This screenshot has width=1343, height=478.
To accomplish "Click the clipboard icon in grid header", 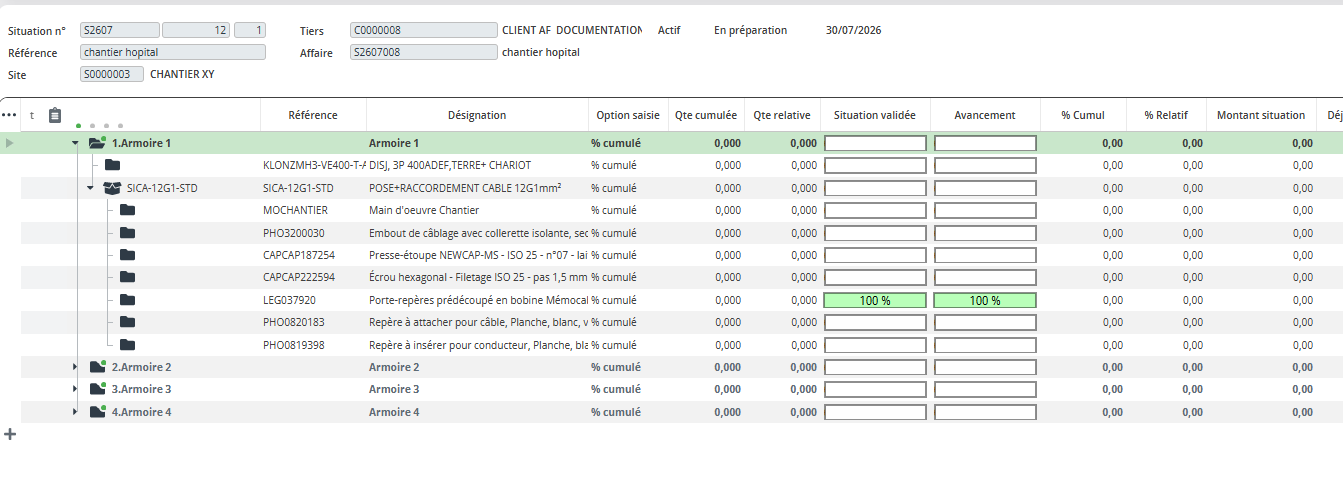I will 55,115.
